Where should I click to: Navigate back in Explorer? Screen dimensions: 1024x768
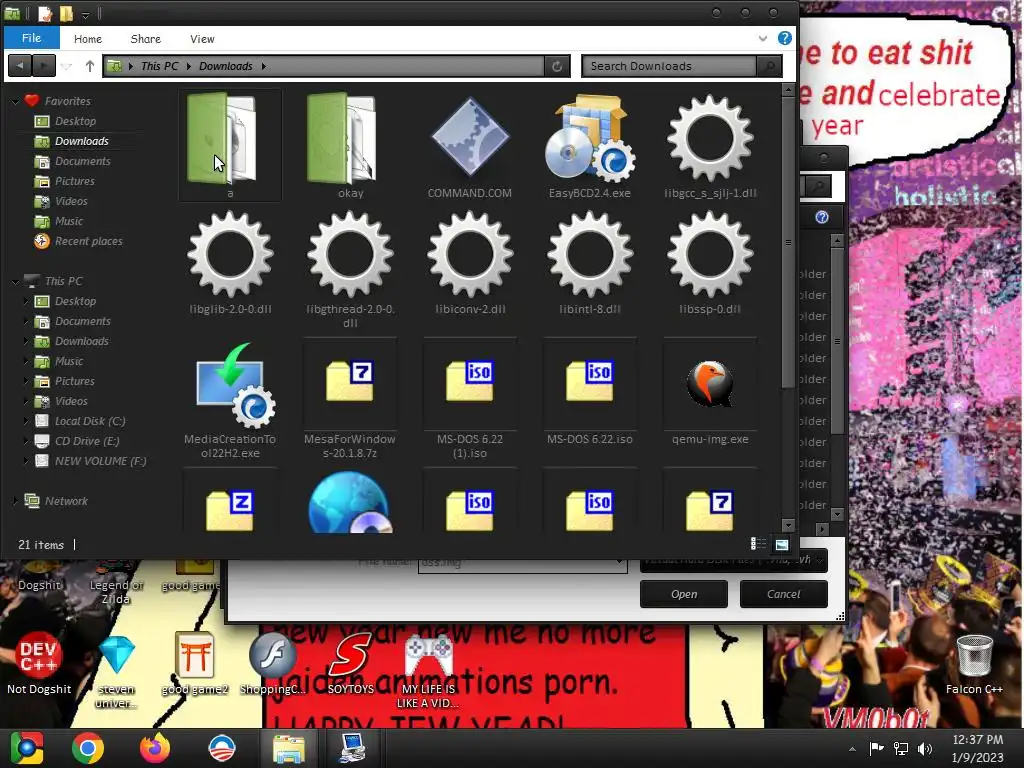coord(20,66)
